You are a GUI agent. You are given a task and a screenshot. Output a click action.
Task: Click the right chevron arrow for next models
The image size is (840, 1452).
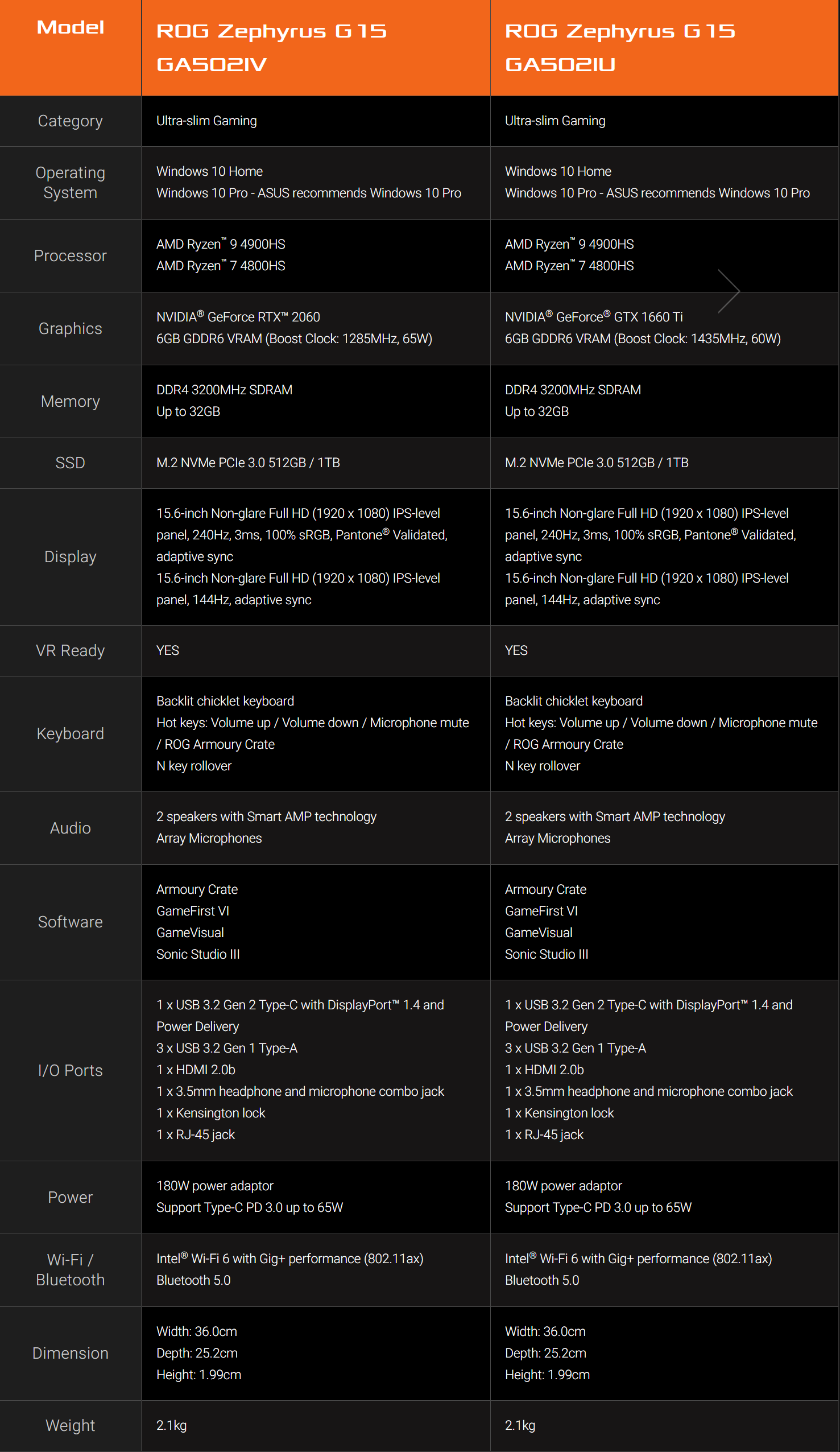tap(729, 291)
